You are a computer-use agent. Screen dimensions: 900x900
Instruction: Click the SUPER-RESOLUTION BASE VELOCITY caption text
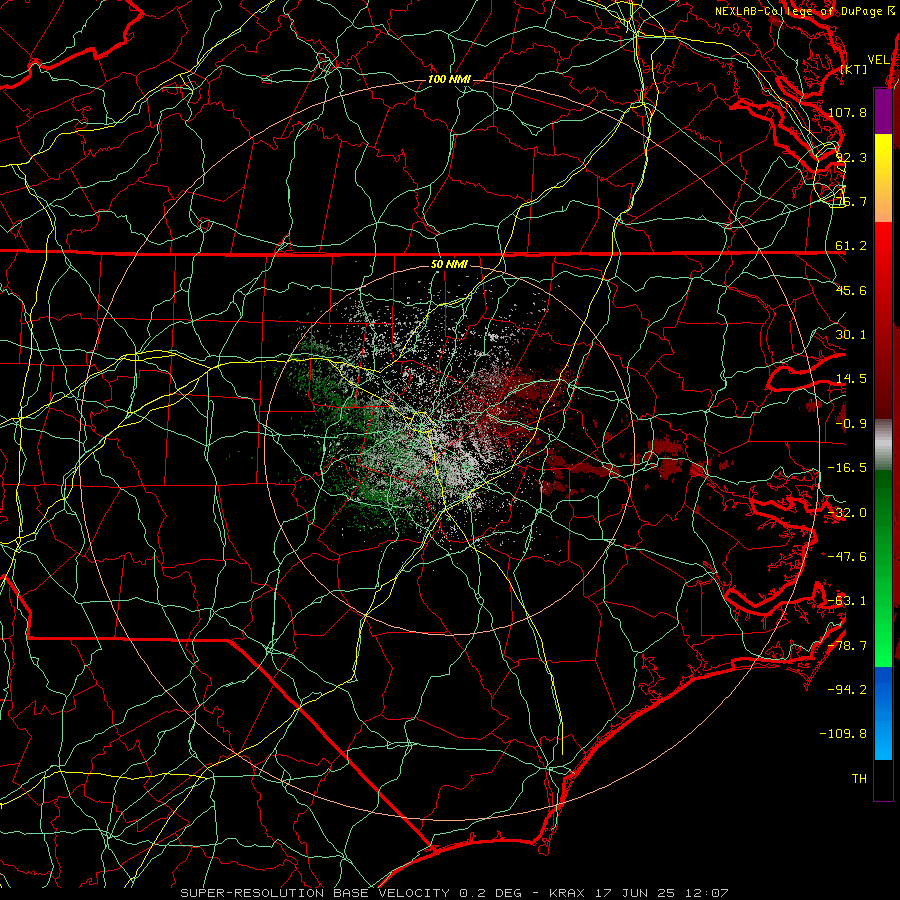coord(315,893)
